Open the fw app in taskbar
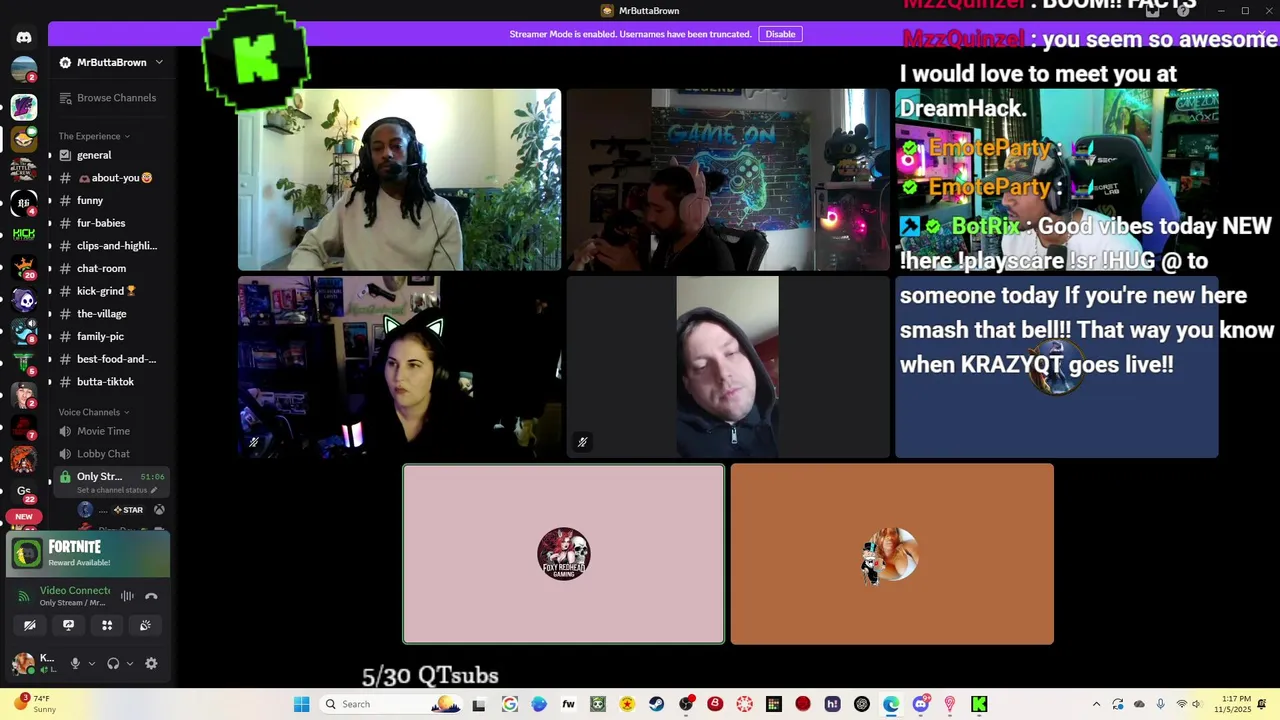Viewport: 1280px width, 720px height. 569,704
